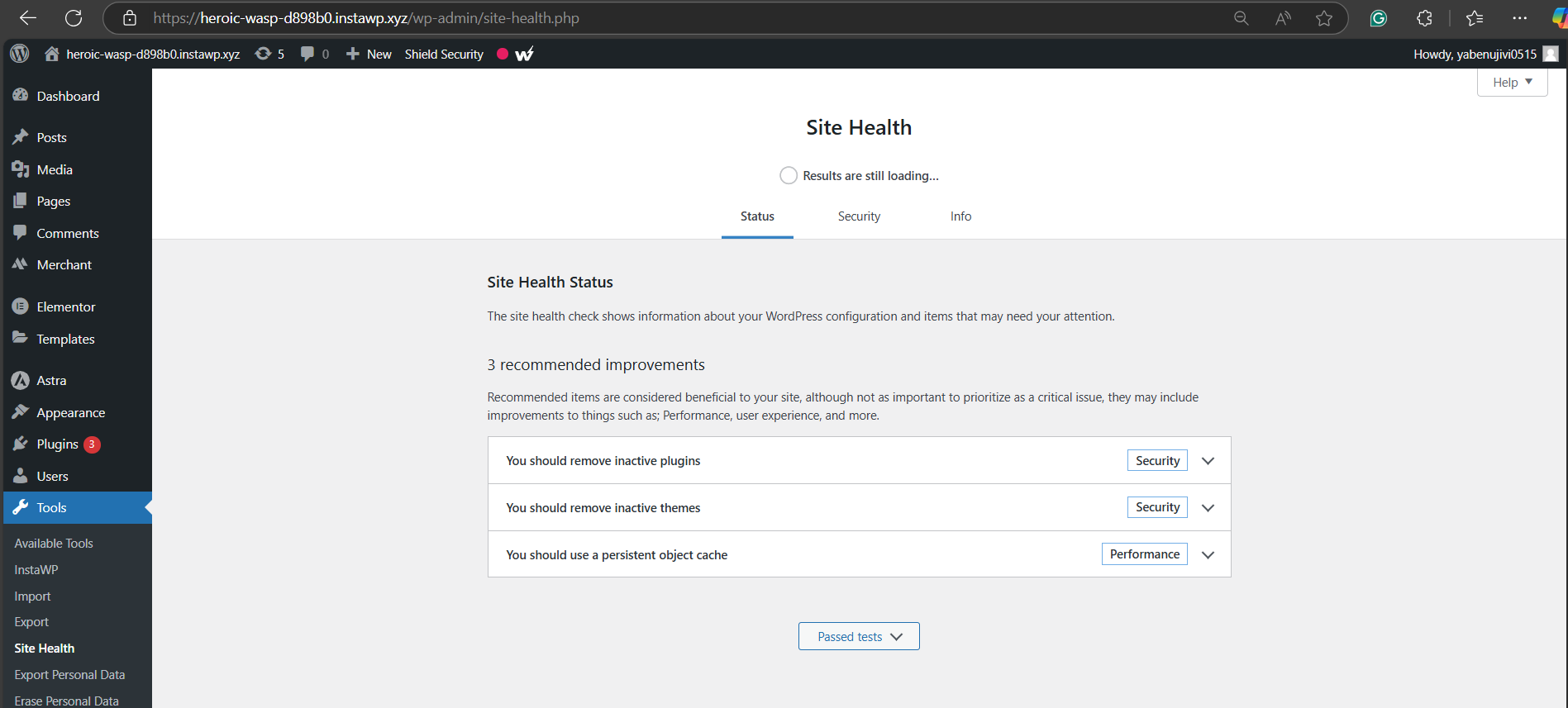Open browser Extensions puzzle icon
The height and width of the screenshot is (708, 1568).
pyautogui.click(x=1424, y=17)
